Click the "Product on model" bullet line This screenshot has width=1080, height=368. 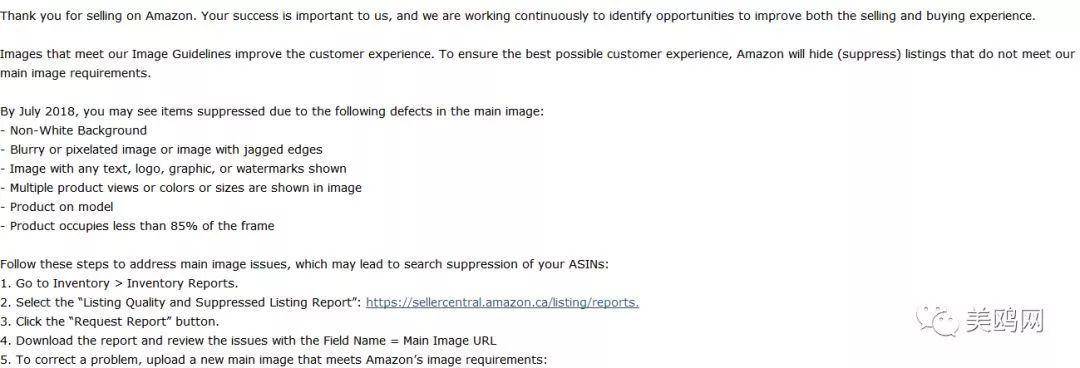56,207
